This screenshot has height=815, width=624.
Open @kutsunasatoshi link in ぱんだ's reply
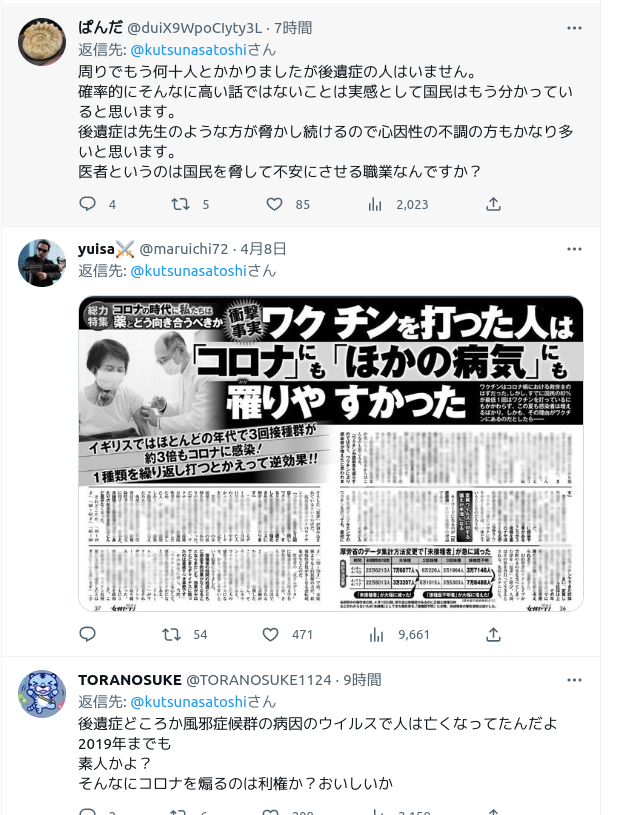(189, 50)
